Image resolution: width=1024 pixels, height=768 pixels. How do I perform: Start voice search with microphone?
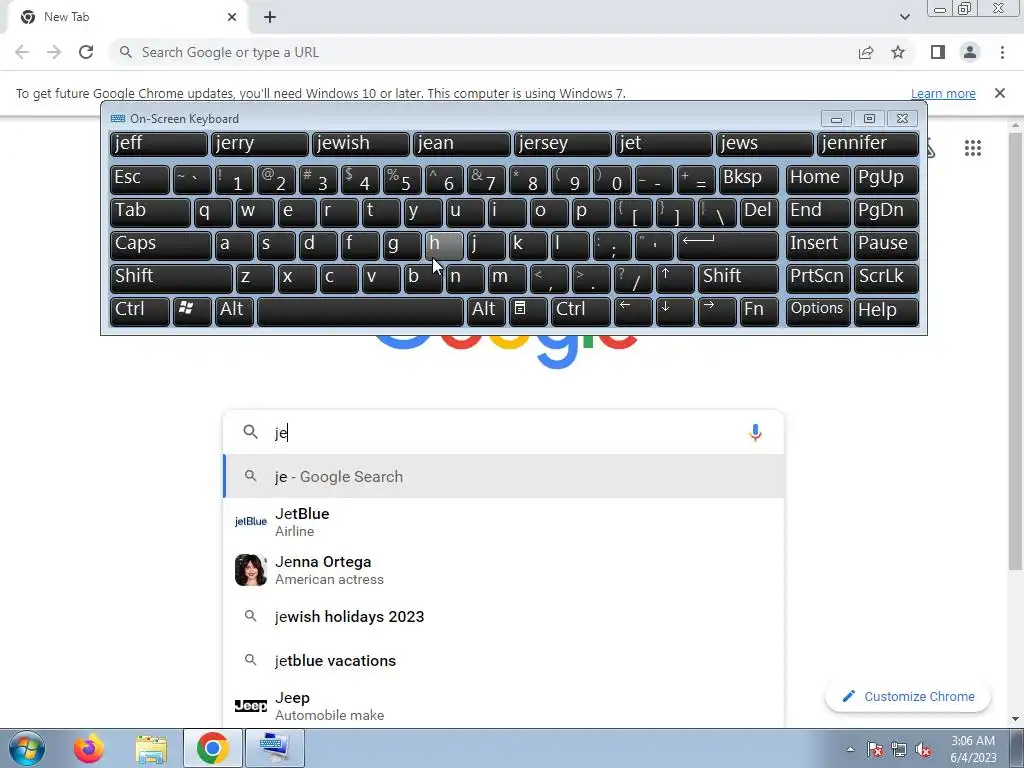(755, 432)
